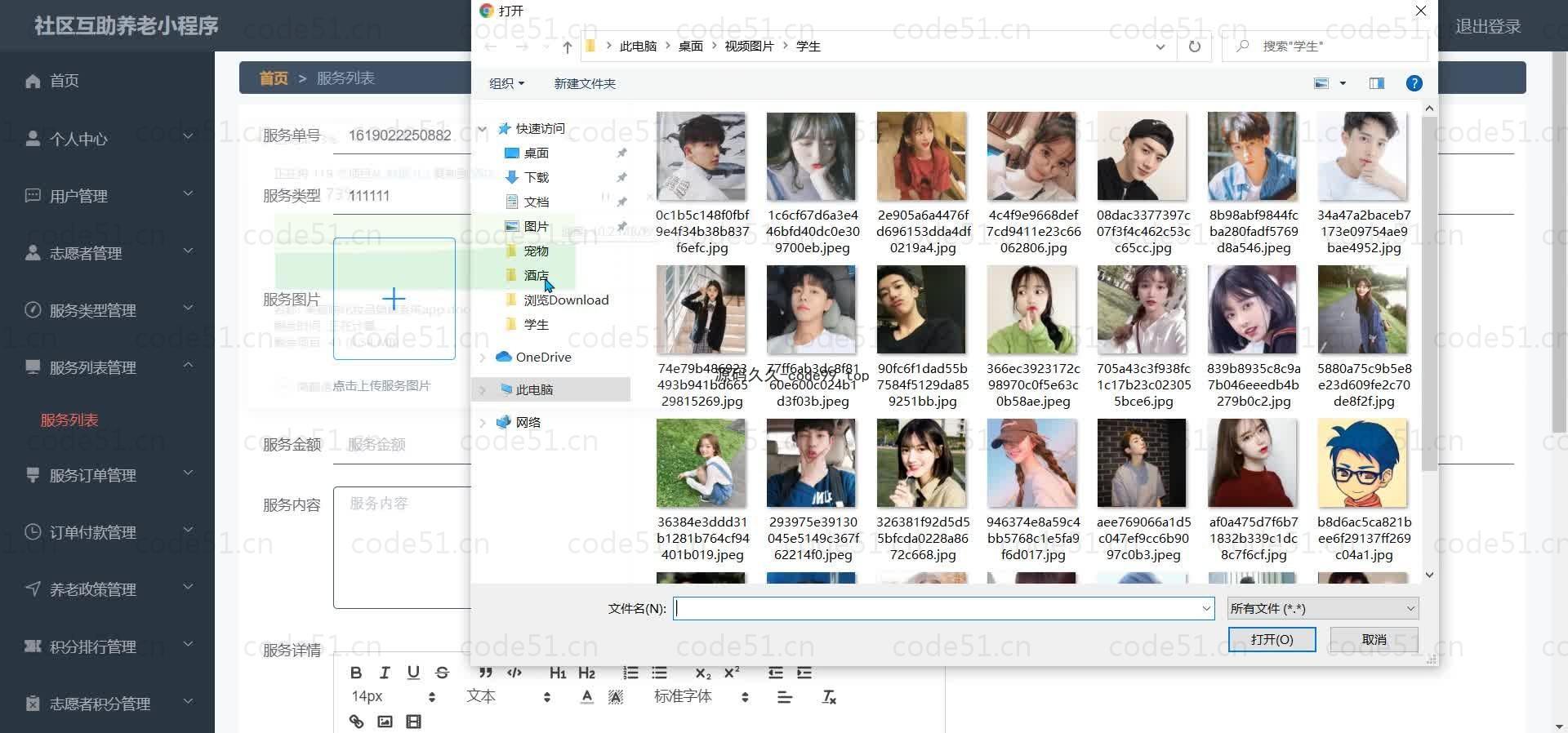This screenshot has width=1568, height=733.
Task: Open address bar history dropdown
Action: (x=1160, y=47)
